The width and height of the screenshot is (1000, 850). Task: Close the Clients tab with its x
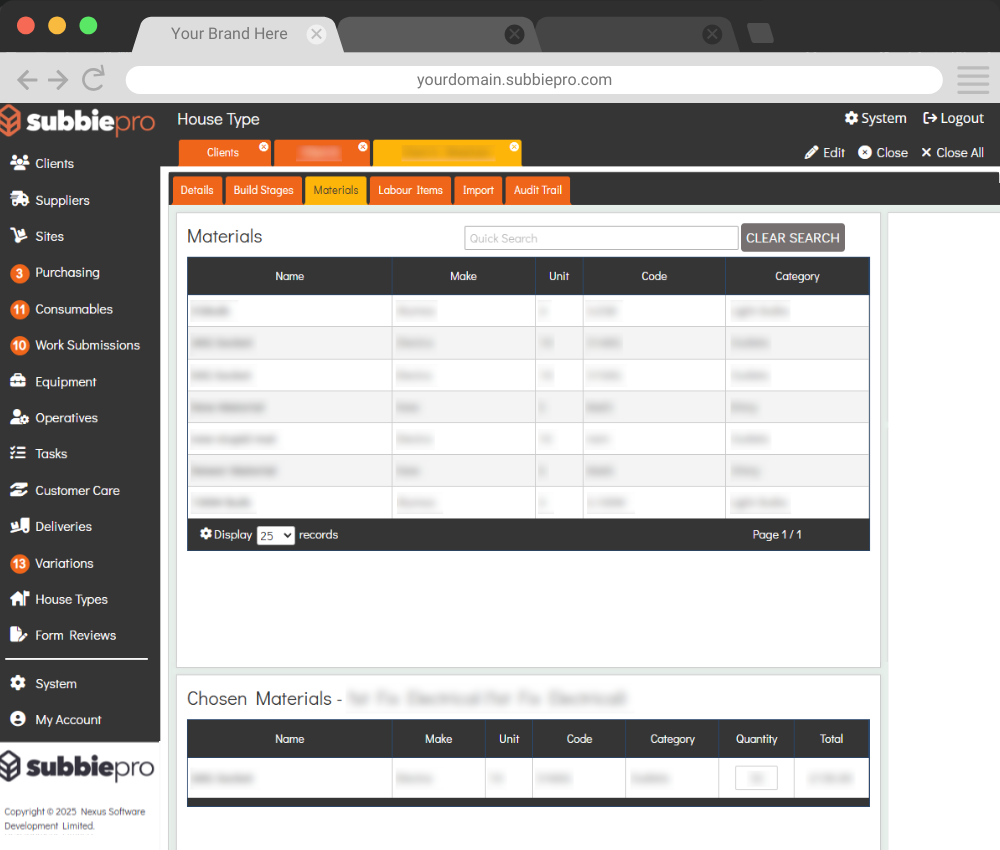click(264, 147)
